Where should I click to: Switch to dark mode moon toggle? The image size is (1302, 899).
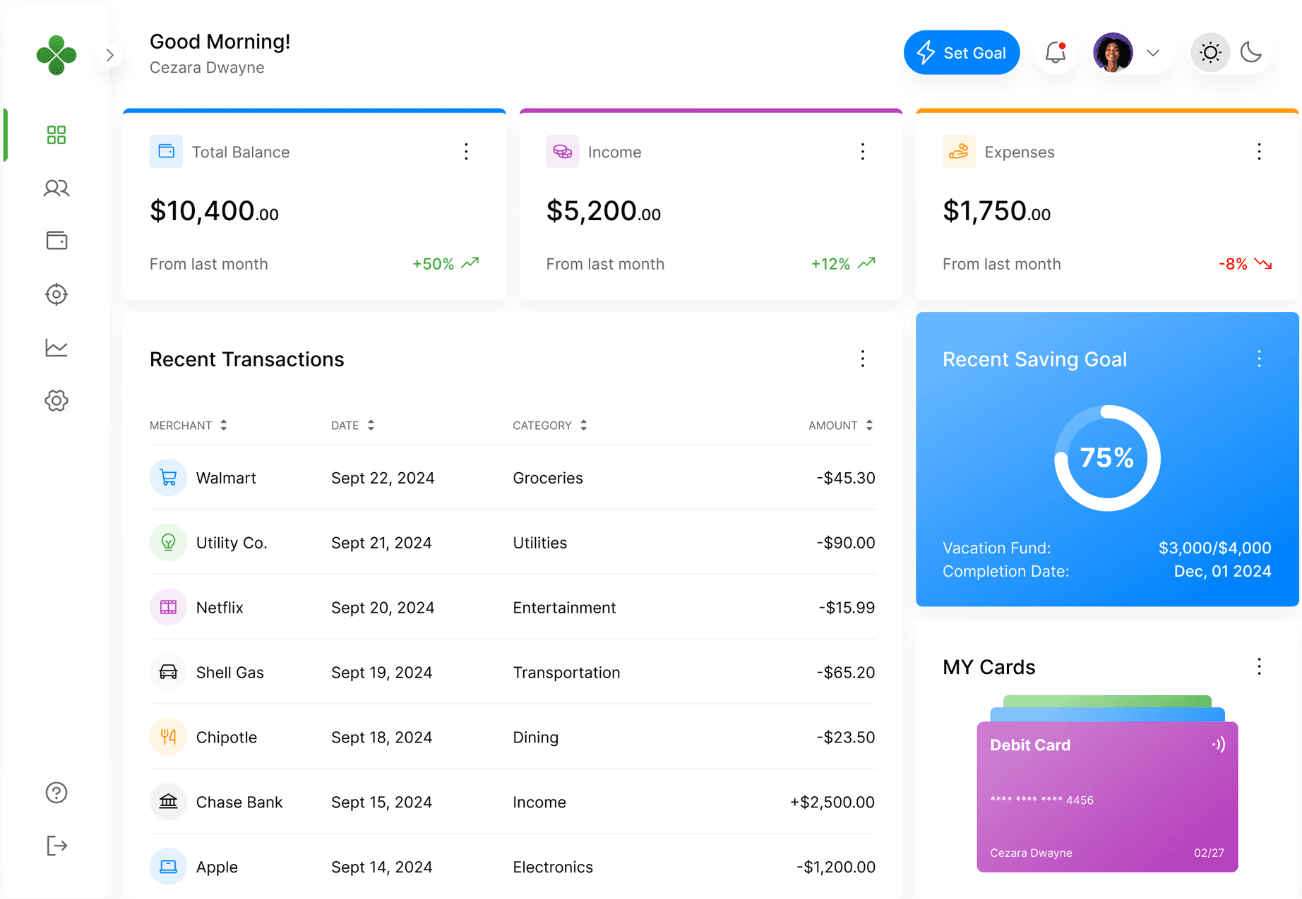(1251, 53)
